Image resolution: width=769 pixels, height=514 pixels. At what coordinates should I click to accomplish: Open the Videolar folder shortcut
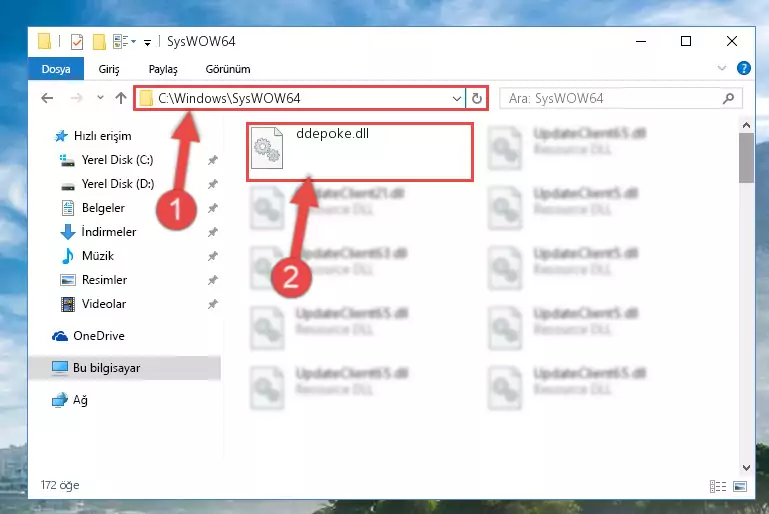[103, 304]
